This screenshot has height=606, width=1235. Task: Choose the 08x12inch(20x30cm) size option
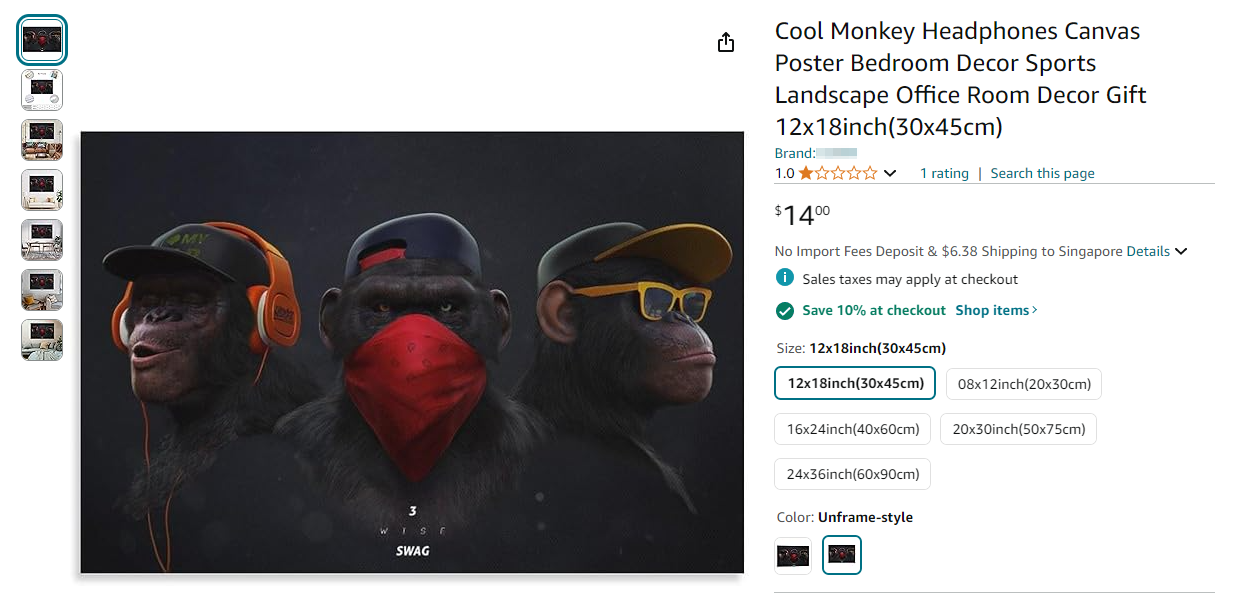[x=1024, y=384]
